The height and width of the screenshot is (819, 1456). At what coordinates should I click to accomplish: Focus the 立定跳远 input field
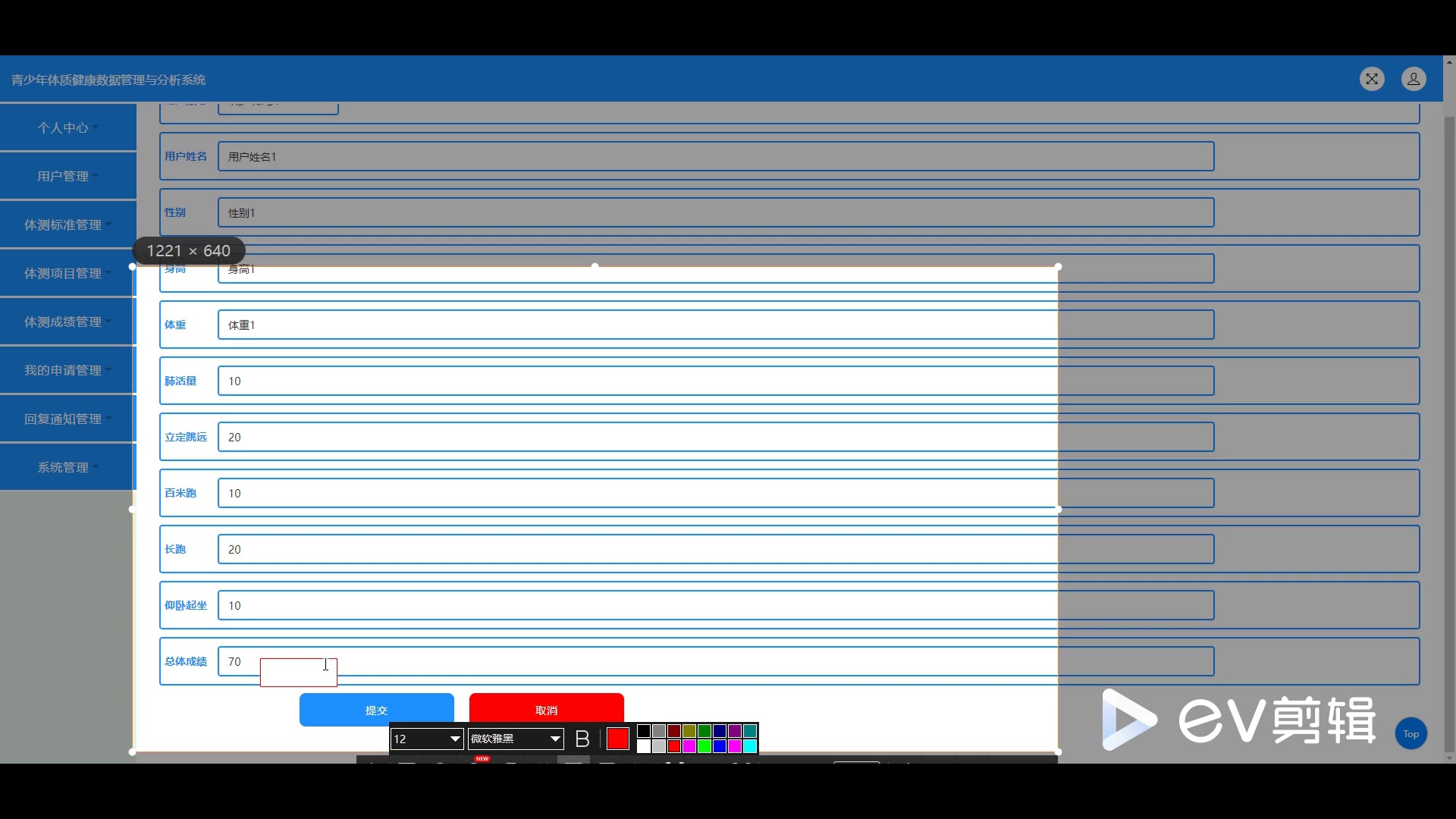pos(716,437)
